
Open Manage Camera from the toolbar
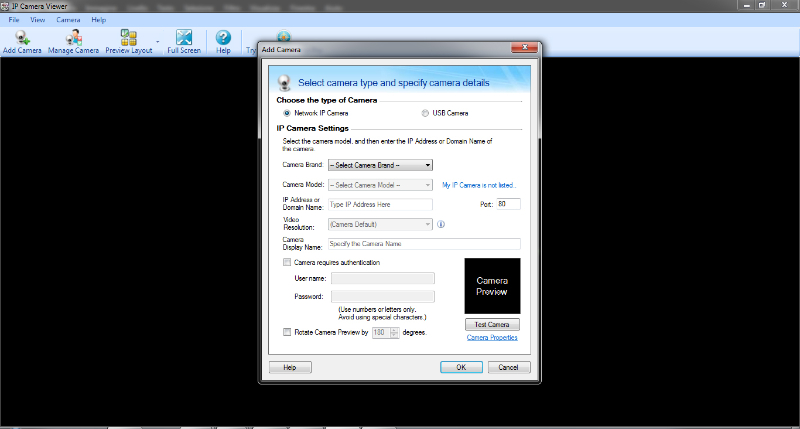[x=73, y=38]
